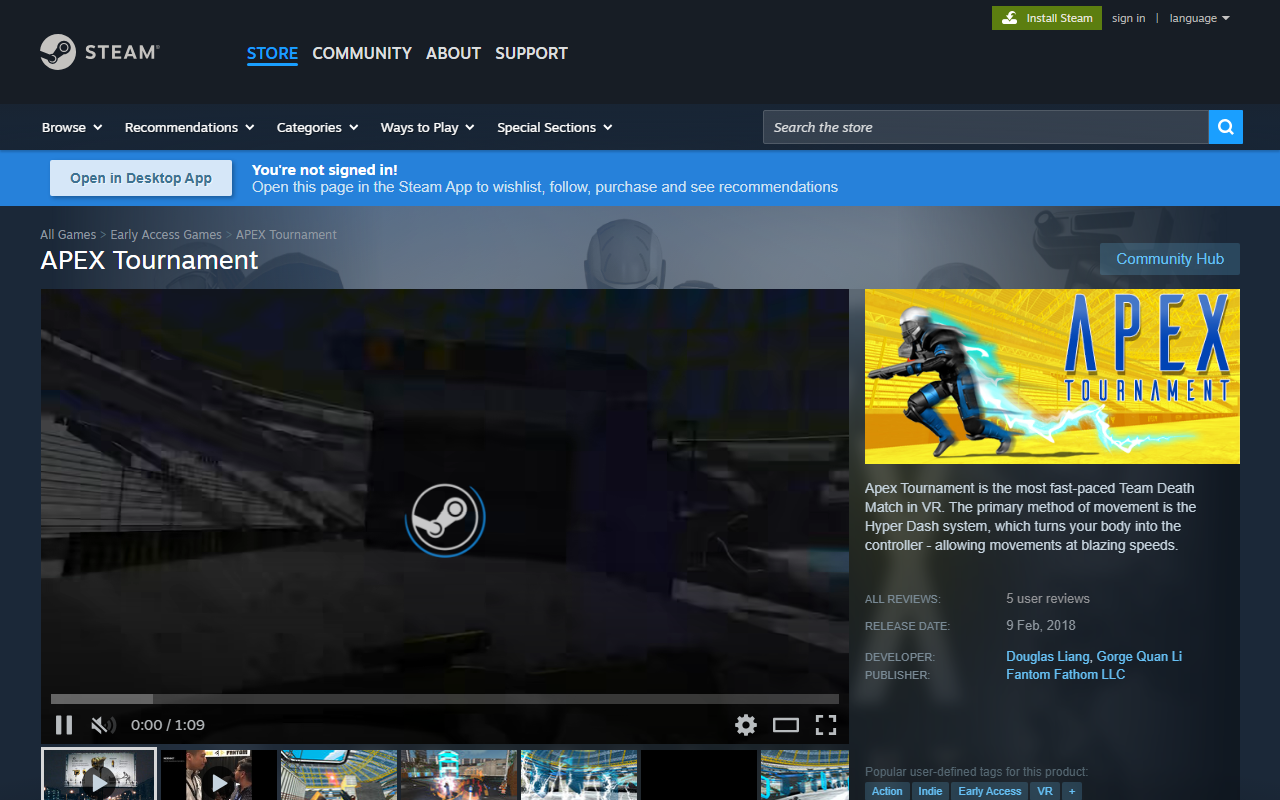The width and height of the screenshot is (1280, 800).
Task: Click the plus button beside the VR tag
Action: tap(1072, 791)
